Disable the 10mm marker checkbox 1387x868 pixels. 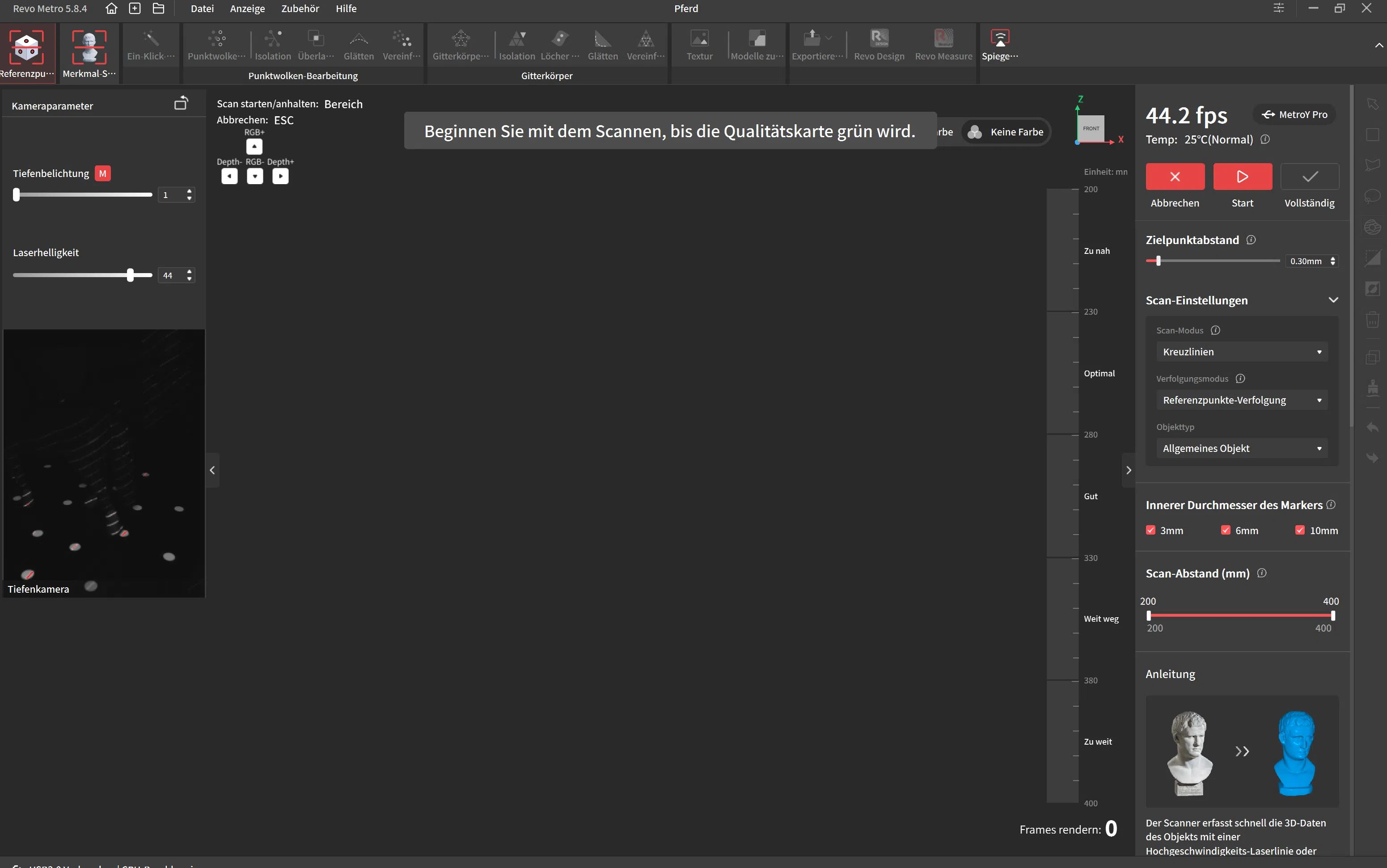click(x=1300, y=531)
